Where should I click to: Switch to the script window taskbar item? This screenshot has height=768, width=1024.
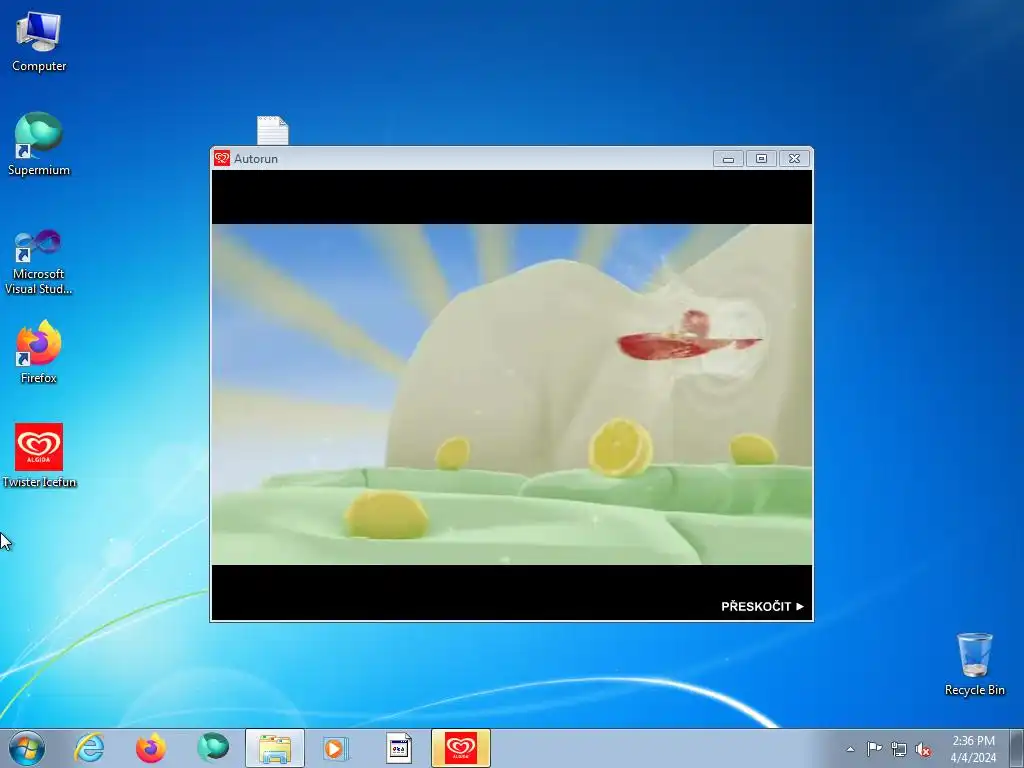(x=398, y=748)
